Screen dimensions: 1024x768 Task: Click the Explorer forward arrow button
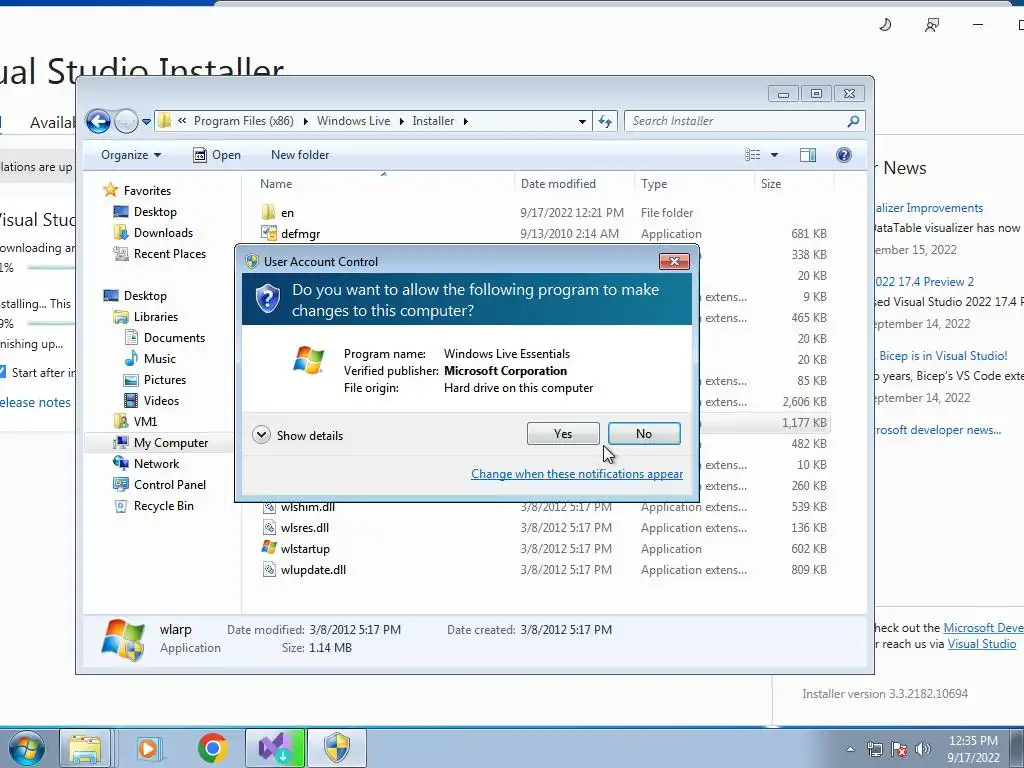(x=125, y=121)
